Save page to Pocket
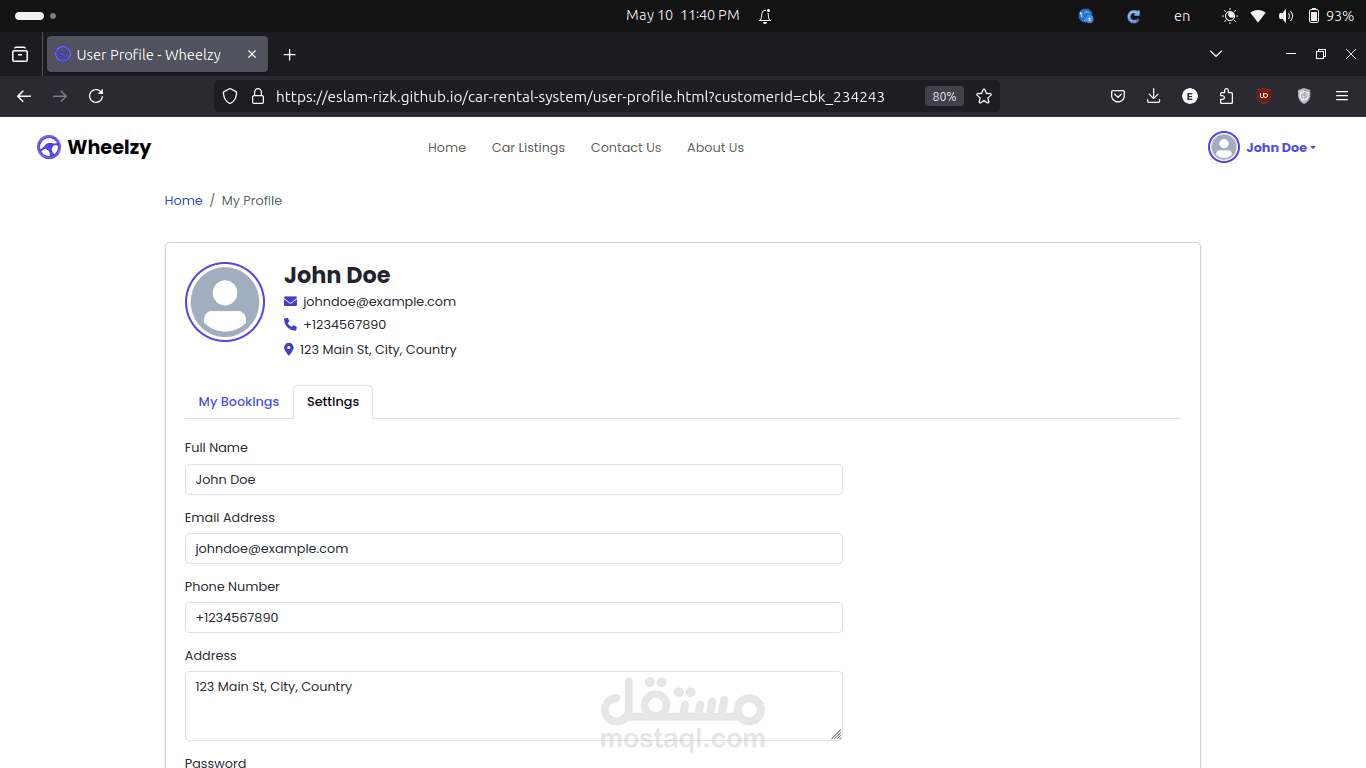Screen dimensions: 1366x768 [1118, 96]
